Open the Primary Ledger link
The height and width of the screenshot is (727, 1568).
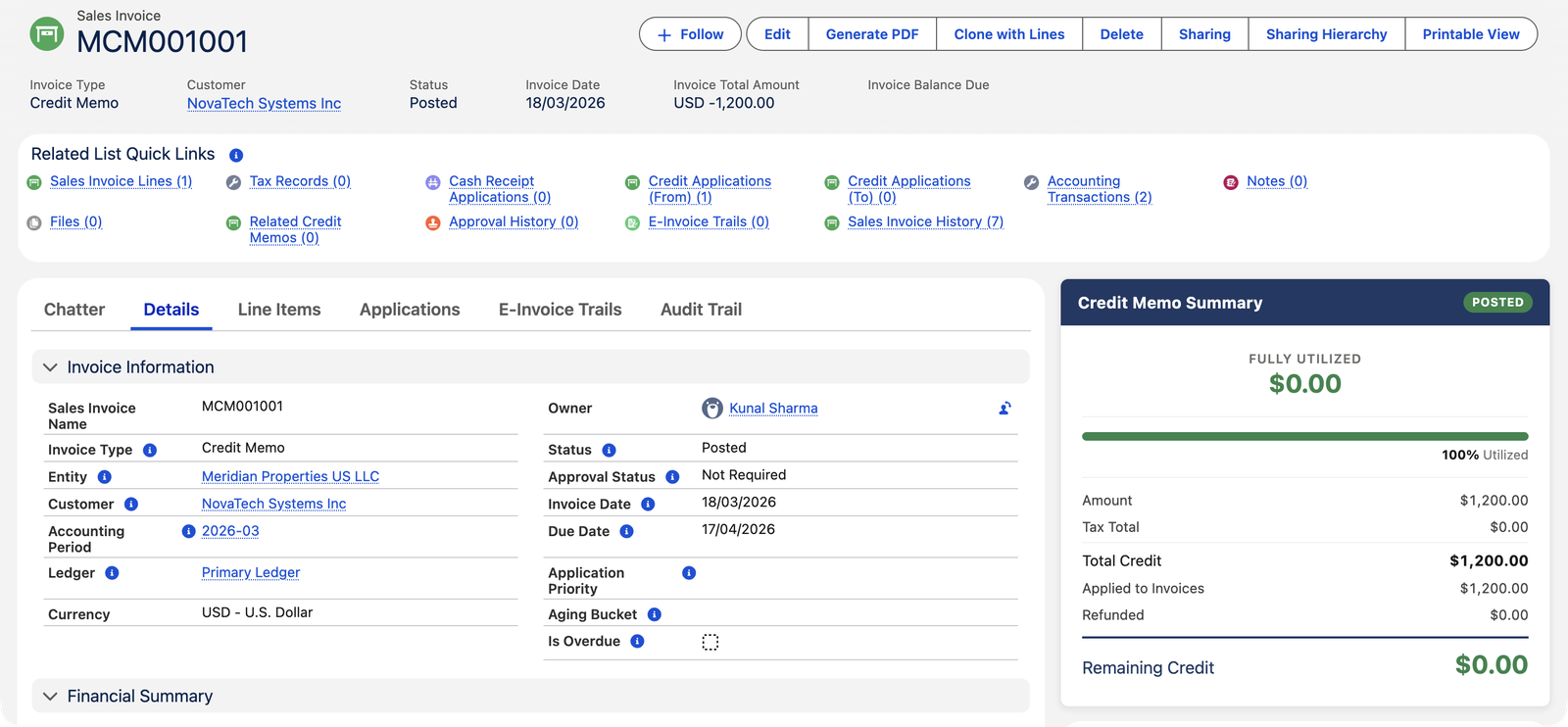pyautogui.click(x=251, y=572)
